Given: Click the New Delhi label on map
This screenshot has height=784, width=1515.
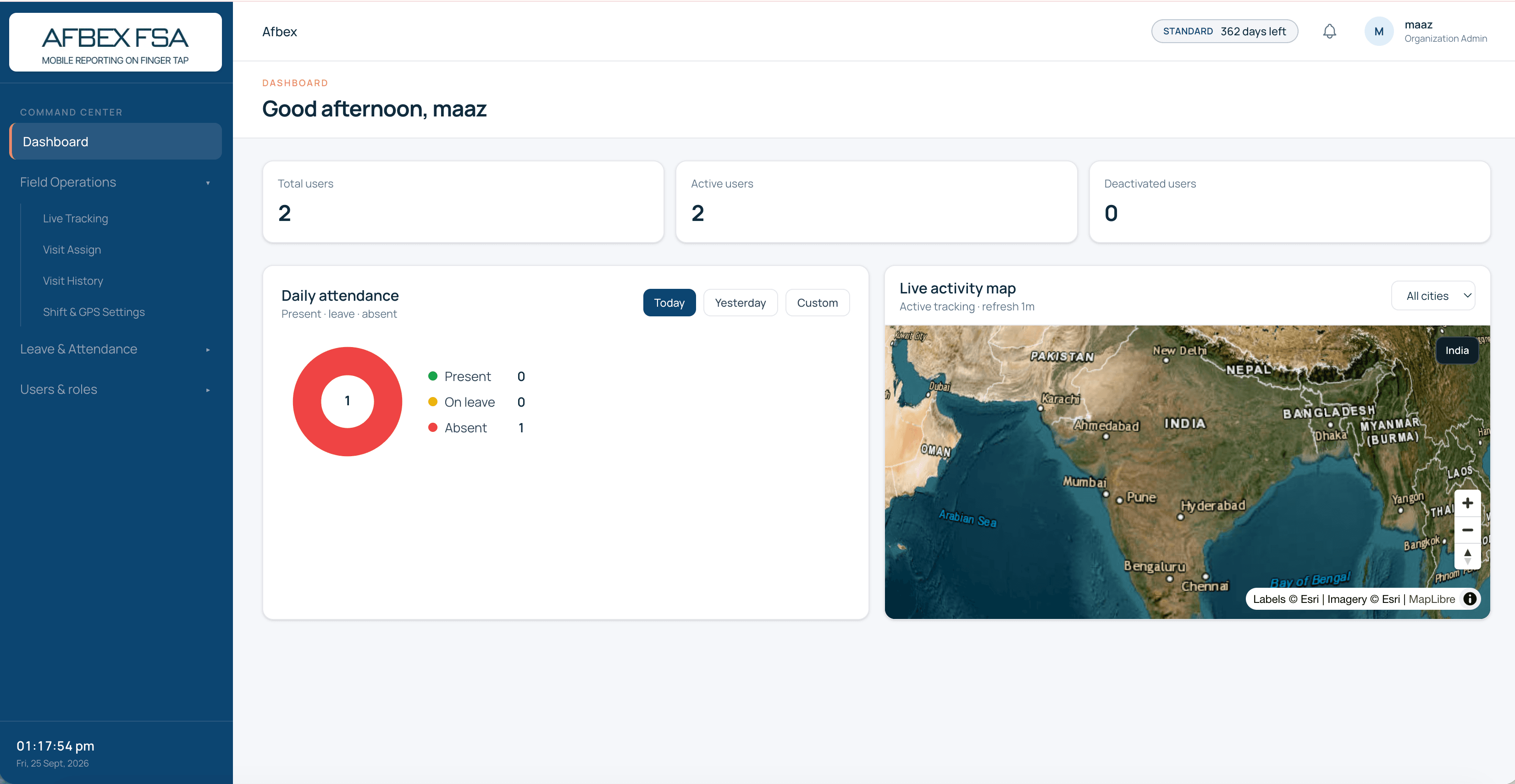Looking at the screenshot, I should (1179, 351).
